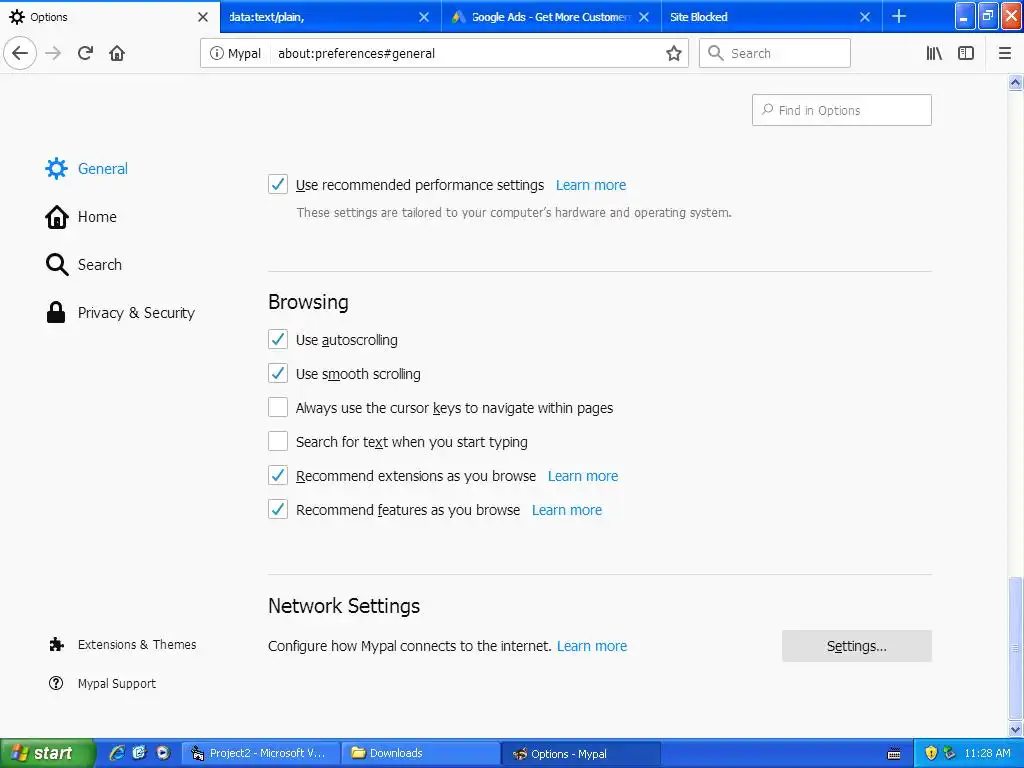Bookmark this page with the star icon

673,53
